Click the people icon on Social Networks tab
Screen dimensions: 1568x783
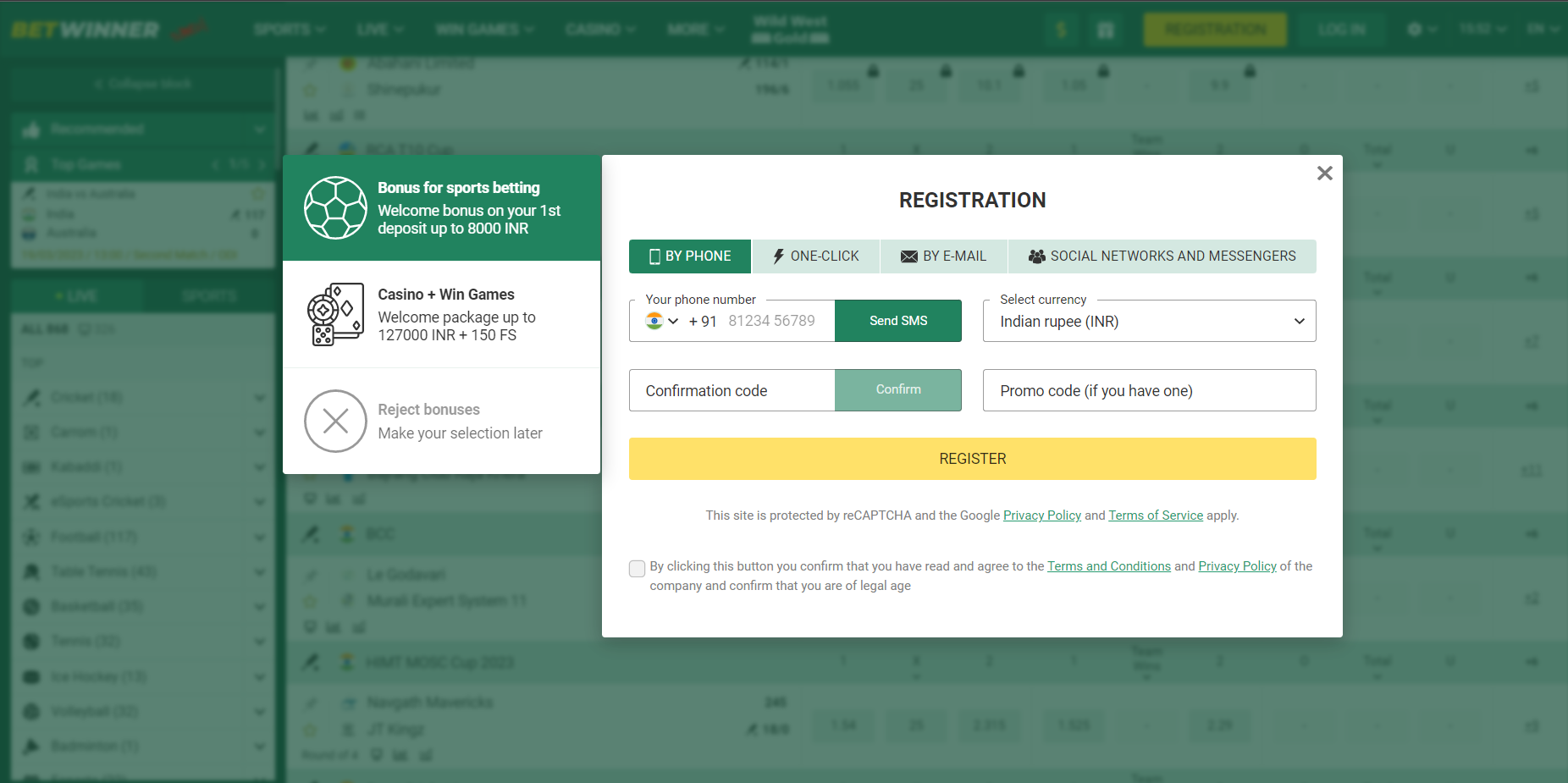[1037, 256]
